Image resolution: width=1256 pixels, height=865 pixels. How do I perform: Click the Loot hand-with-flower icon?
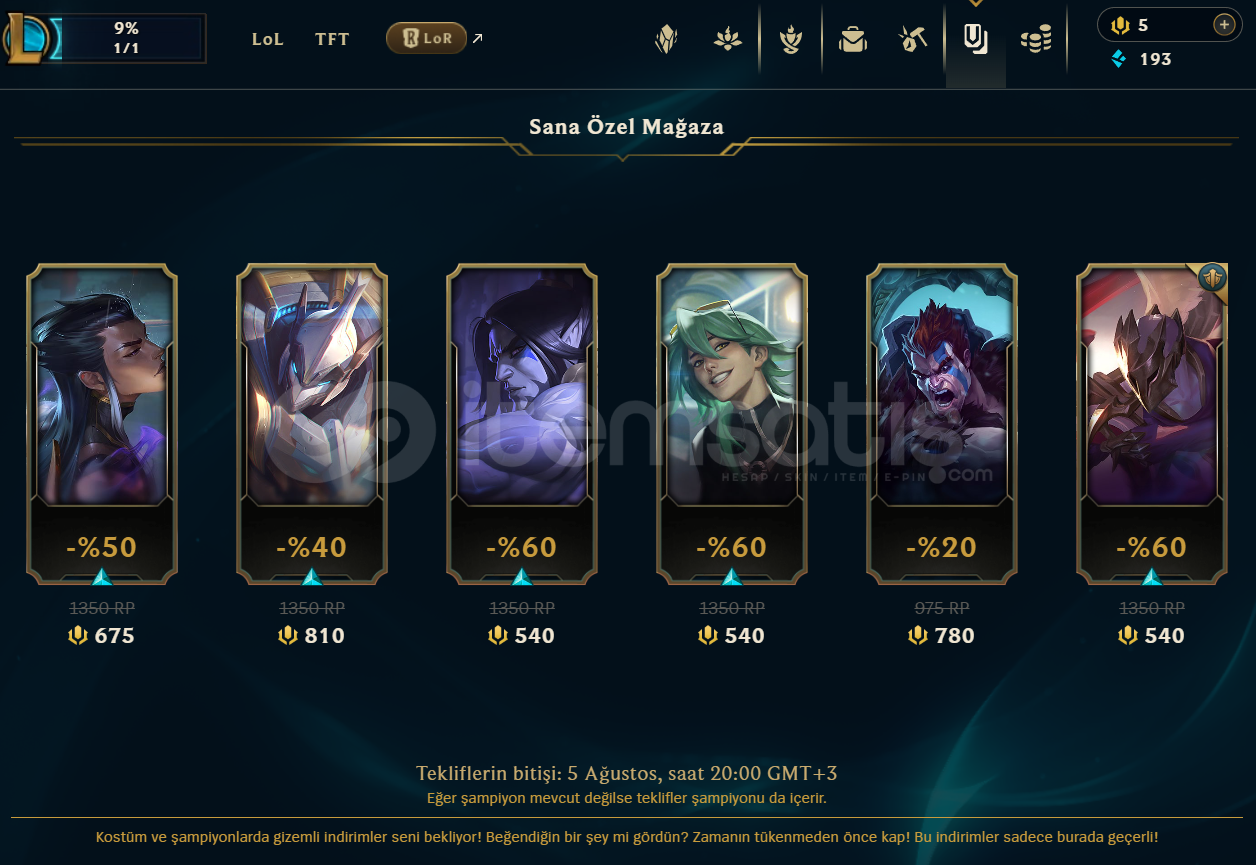pos(791,40)
